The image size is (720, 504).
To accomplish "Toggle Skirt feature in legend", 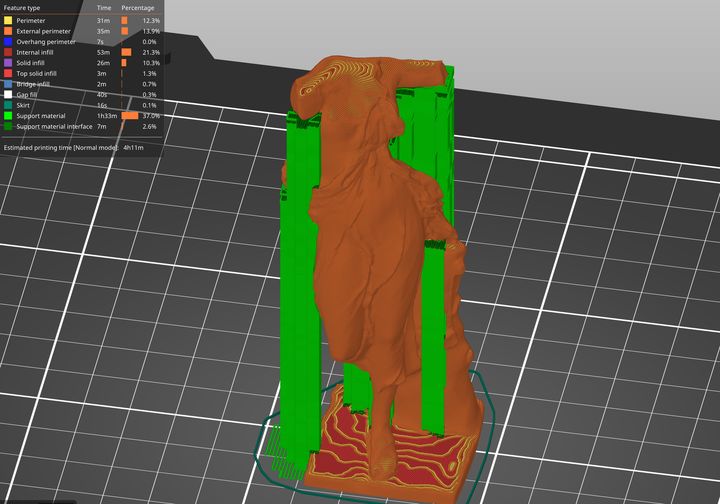I will coord(25,105).
